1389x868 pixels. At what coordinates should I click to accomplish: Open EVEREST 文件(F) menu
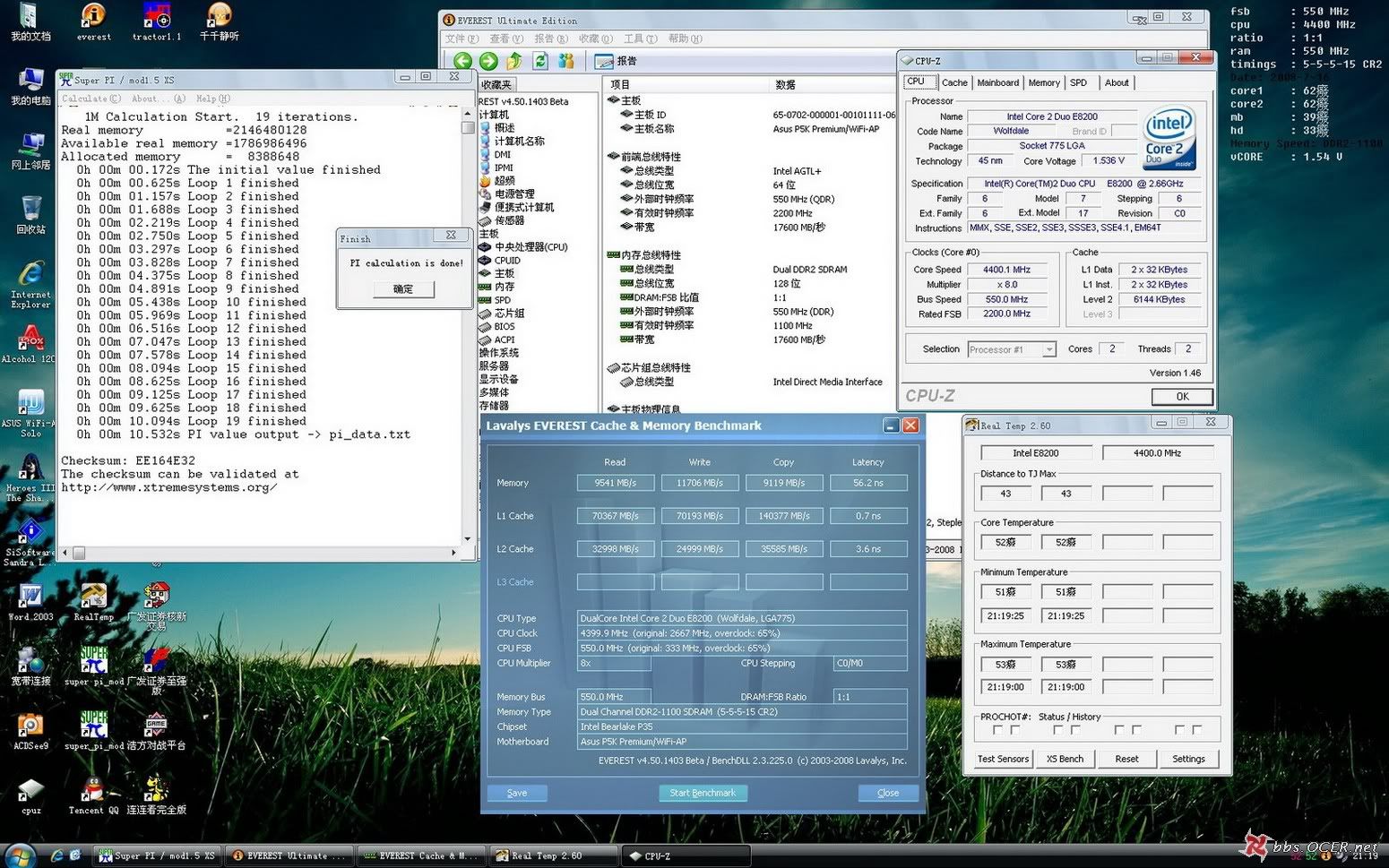point(462,39)
